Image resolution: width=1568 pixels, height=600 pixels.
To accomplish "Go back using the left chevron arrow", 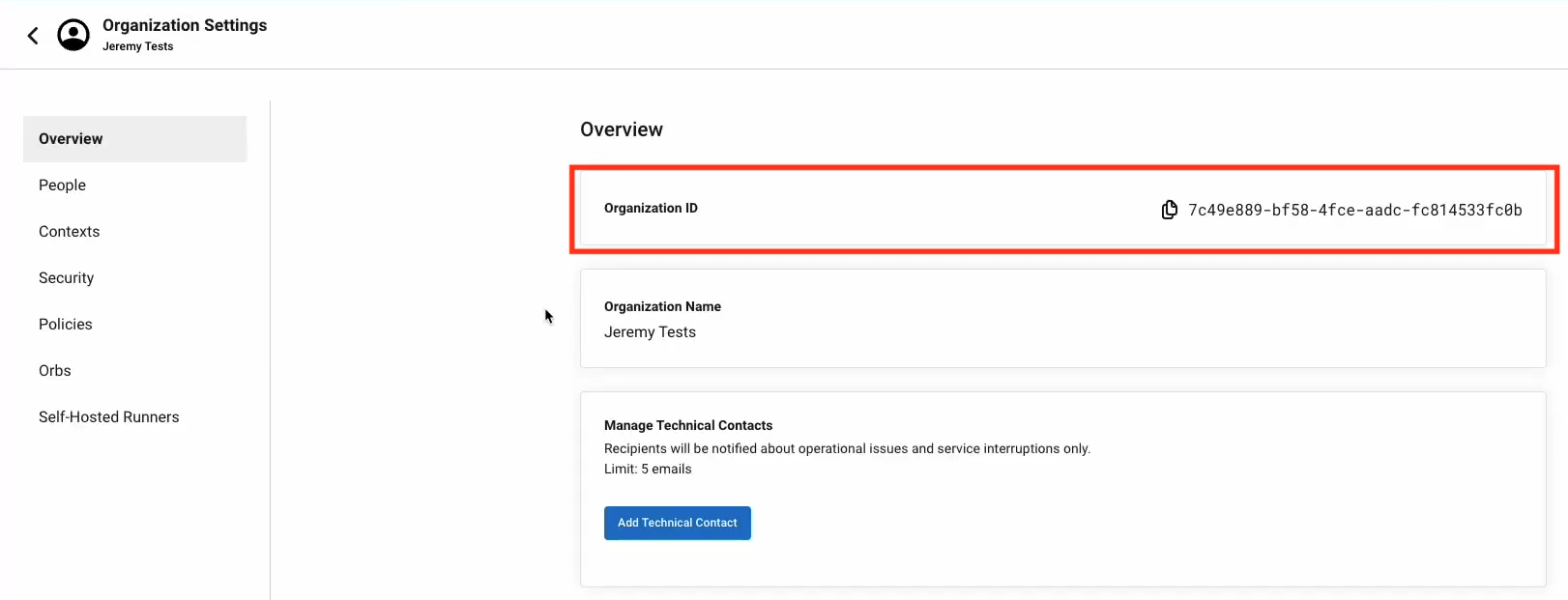I will tap(33, 36).
